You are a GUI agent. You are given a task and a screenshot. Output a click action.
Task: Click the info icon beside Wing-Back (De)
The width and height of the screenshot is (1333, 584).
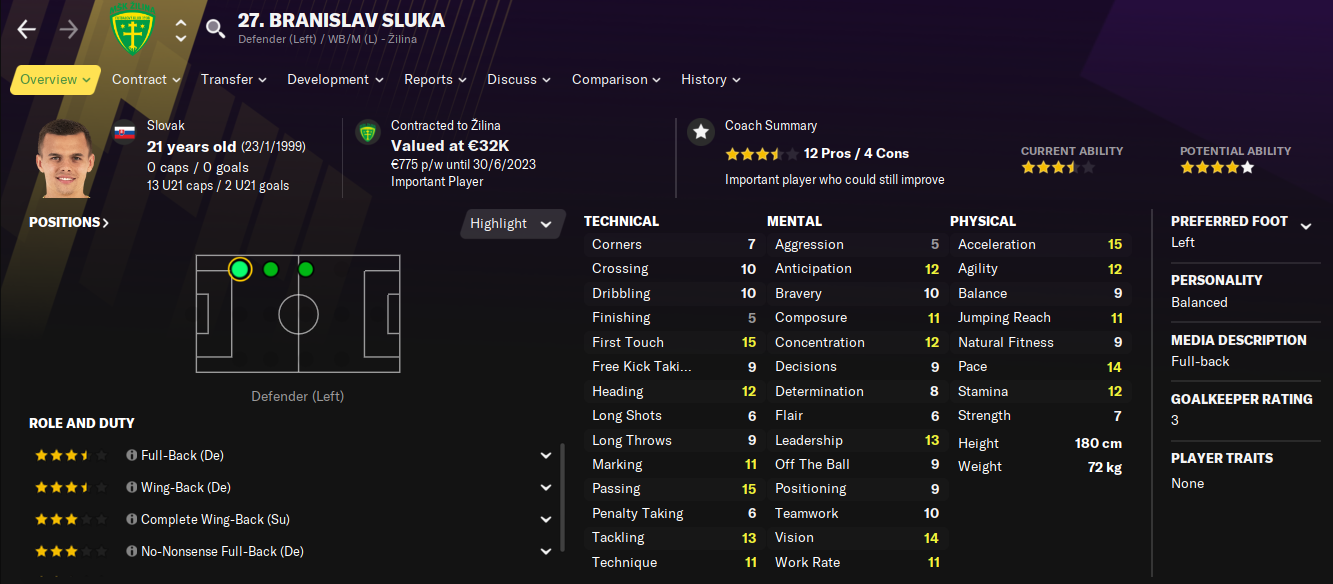point(131,487)
